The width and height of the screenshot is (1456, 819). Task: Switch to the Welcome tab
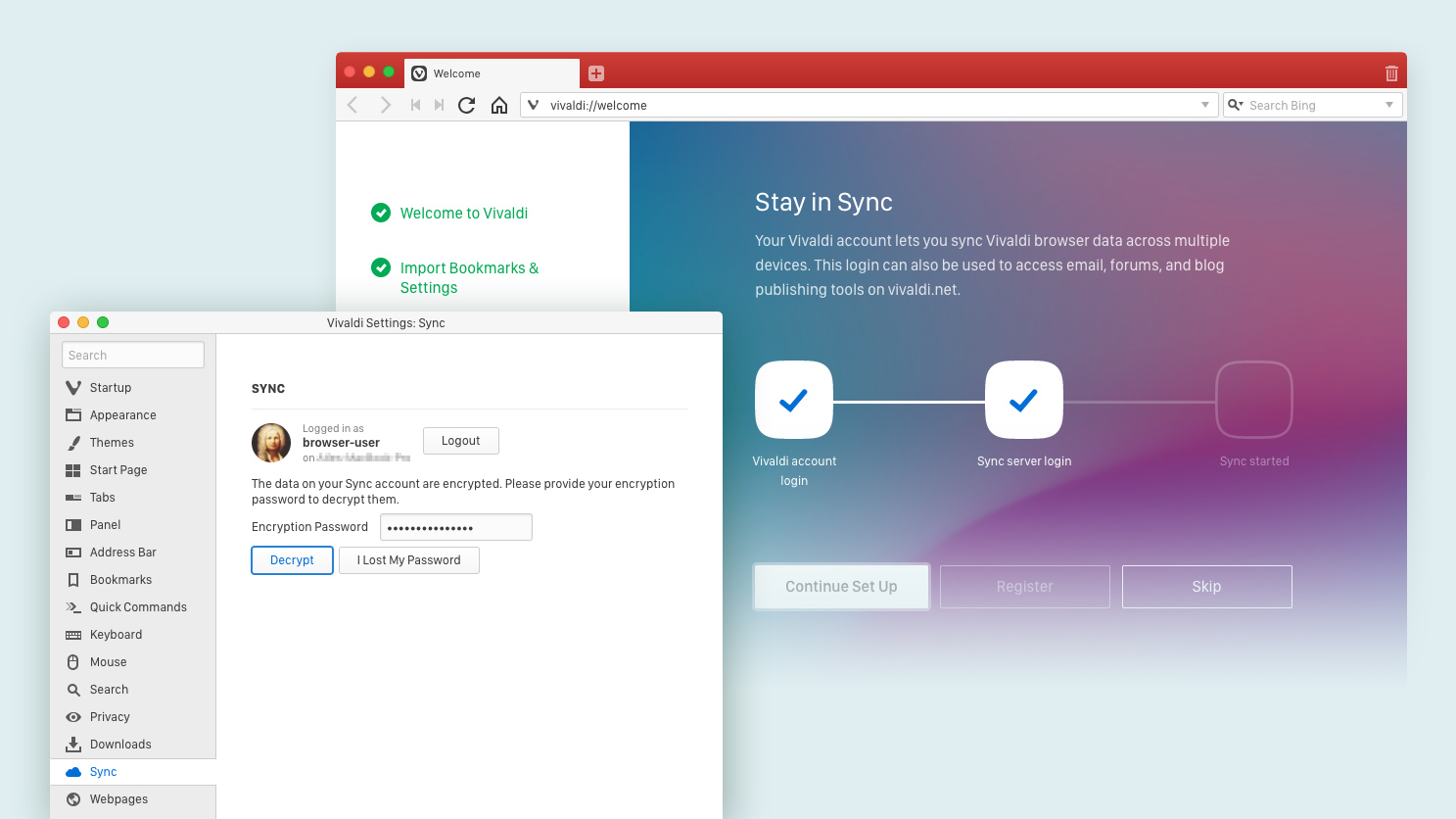tap(492, 73)
